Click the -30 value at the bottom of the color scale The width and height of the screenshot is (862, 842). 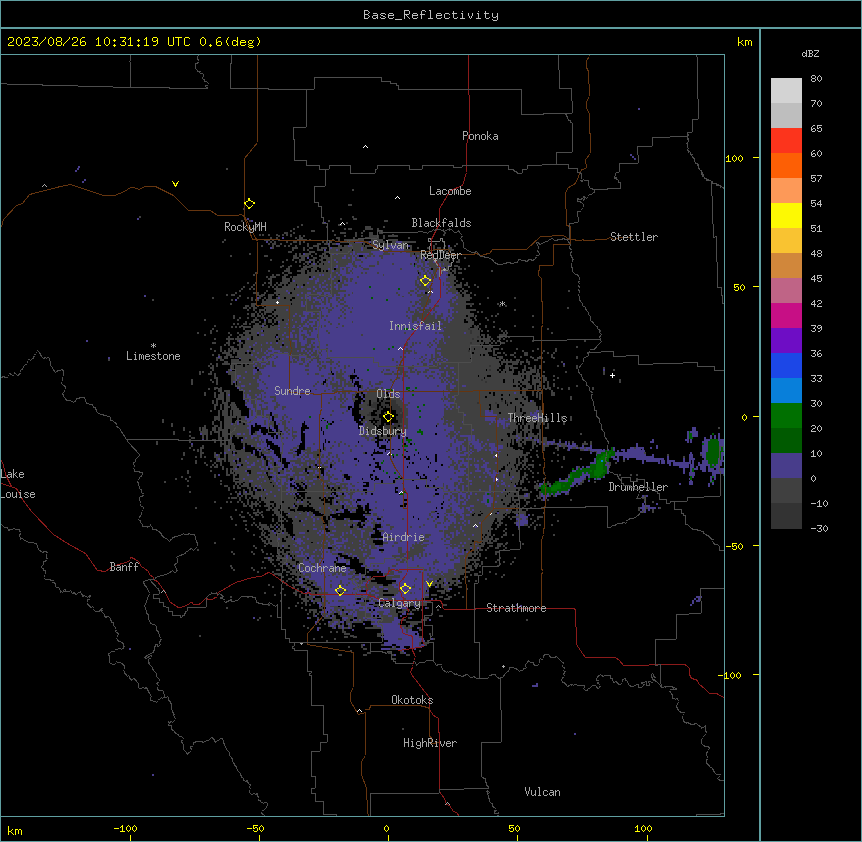819,528
